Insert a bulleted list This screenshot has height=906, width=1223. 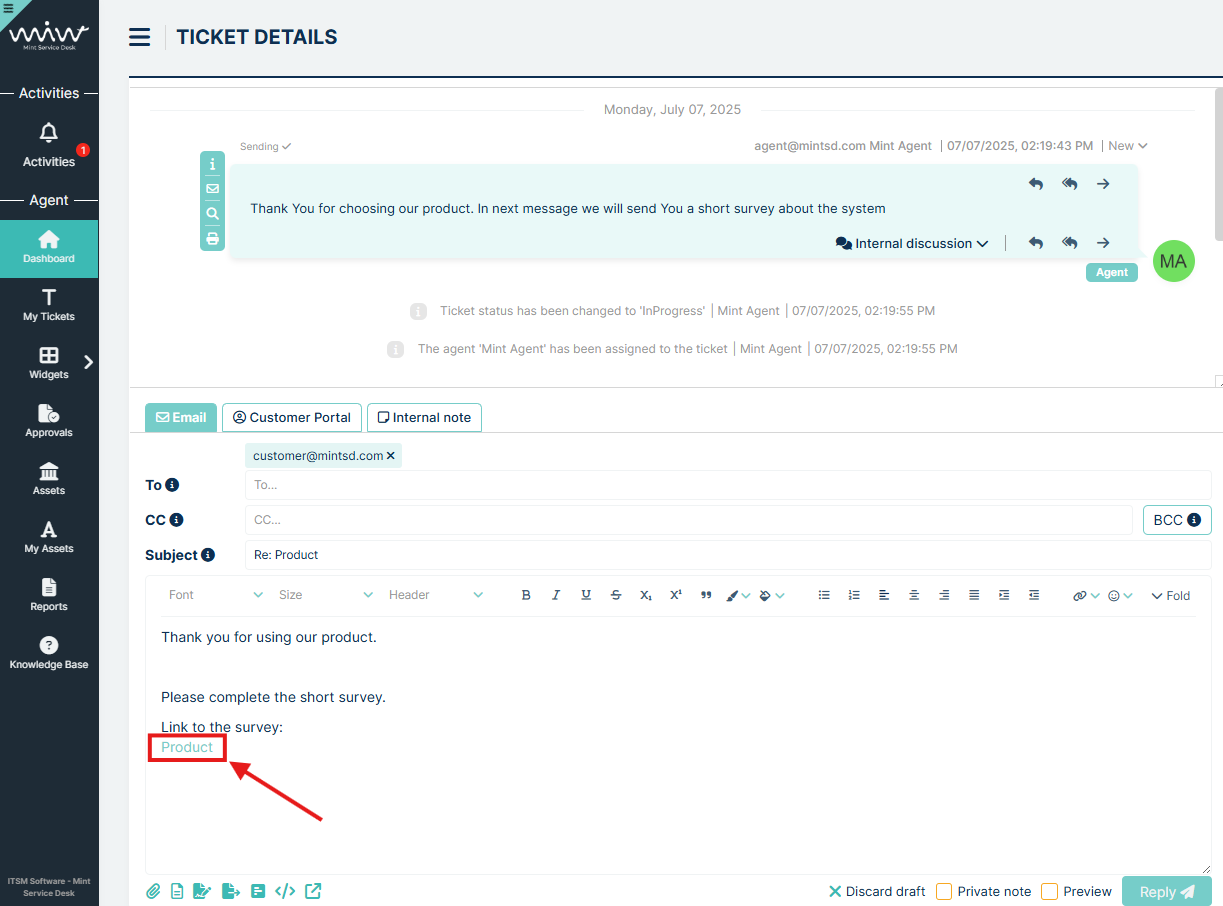click(x=824, y=595)
